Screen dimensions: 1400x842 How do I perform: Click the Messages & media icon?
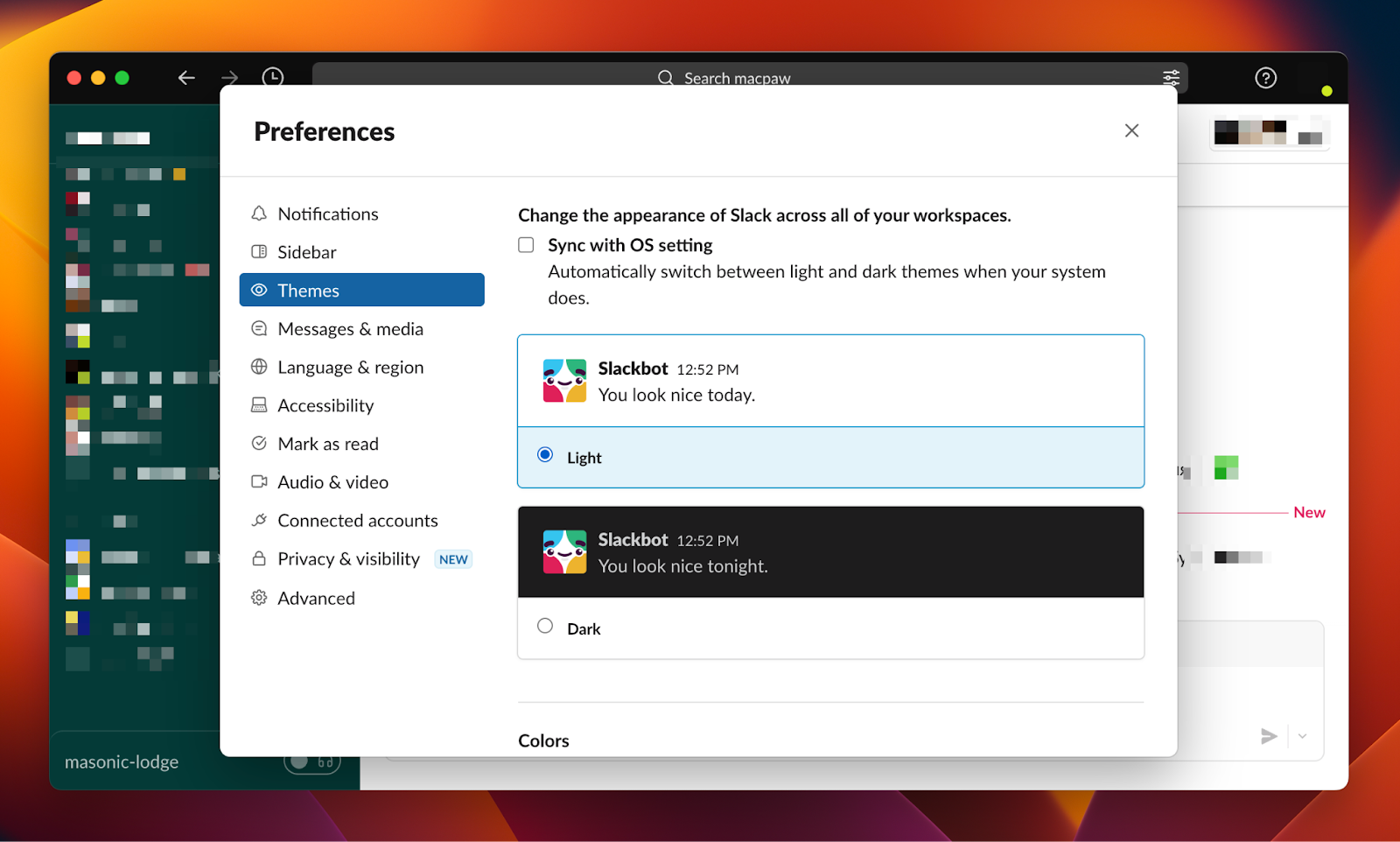[259, 328]
